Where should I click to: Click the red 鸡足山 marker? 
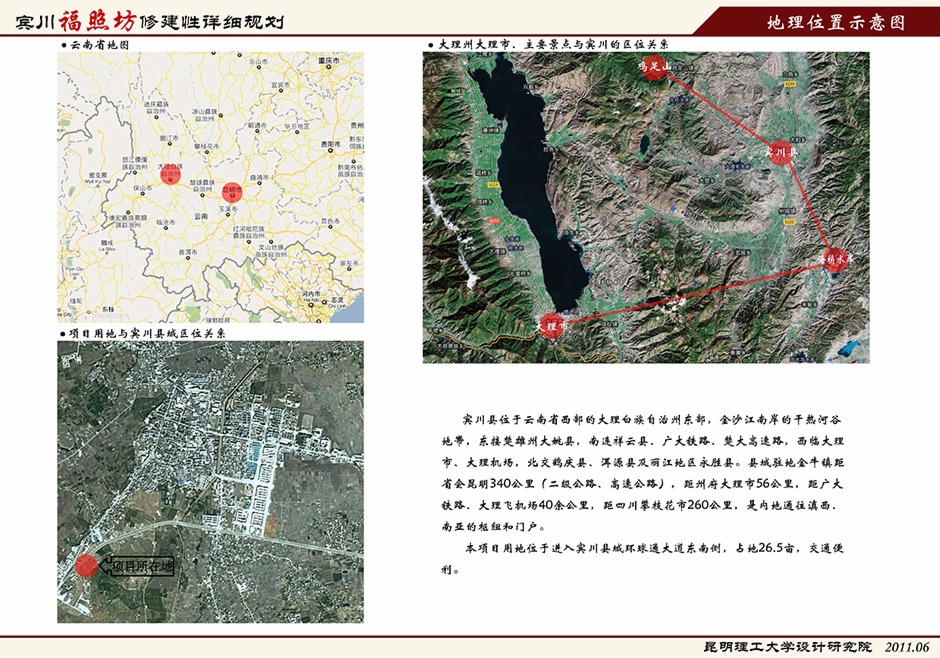tap(655, 69)
